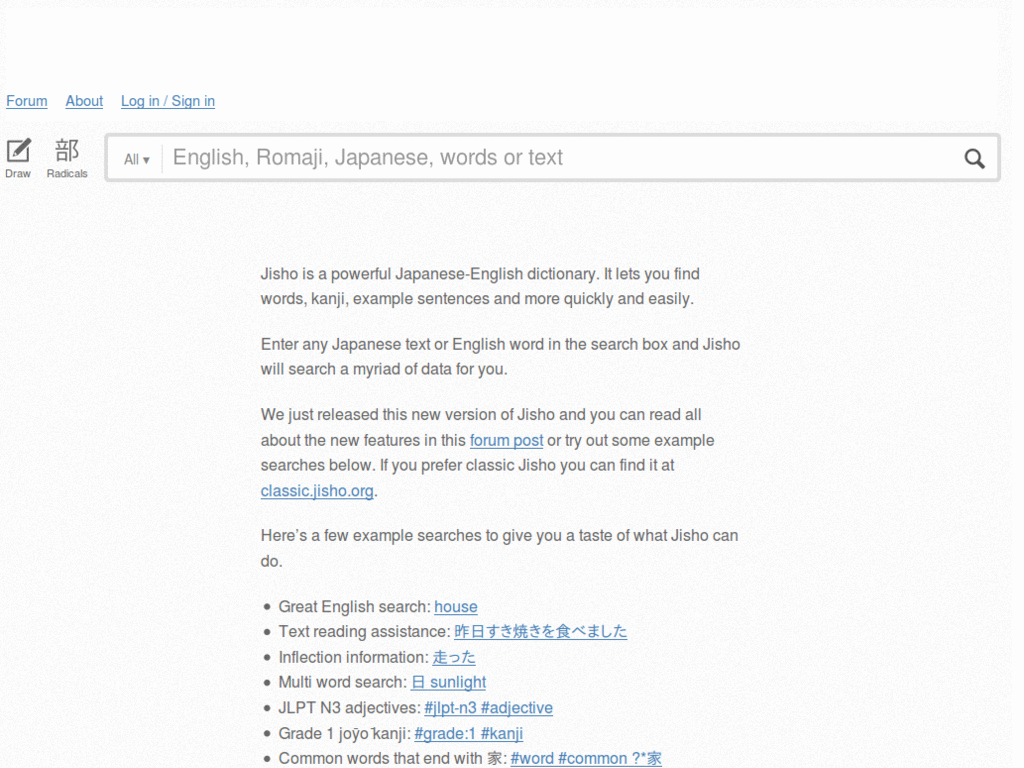Click the #kanji tag link
1024x768 pixels.
point(503,734)
